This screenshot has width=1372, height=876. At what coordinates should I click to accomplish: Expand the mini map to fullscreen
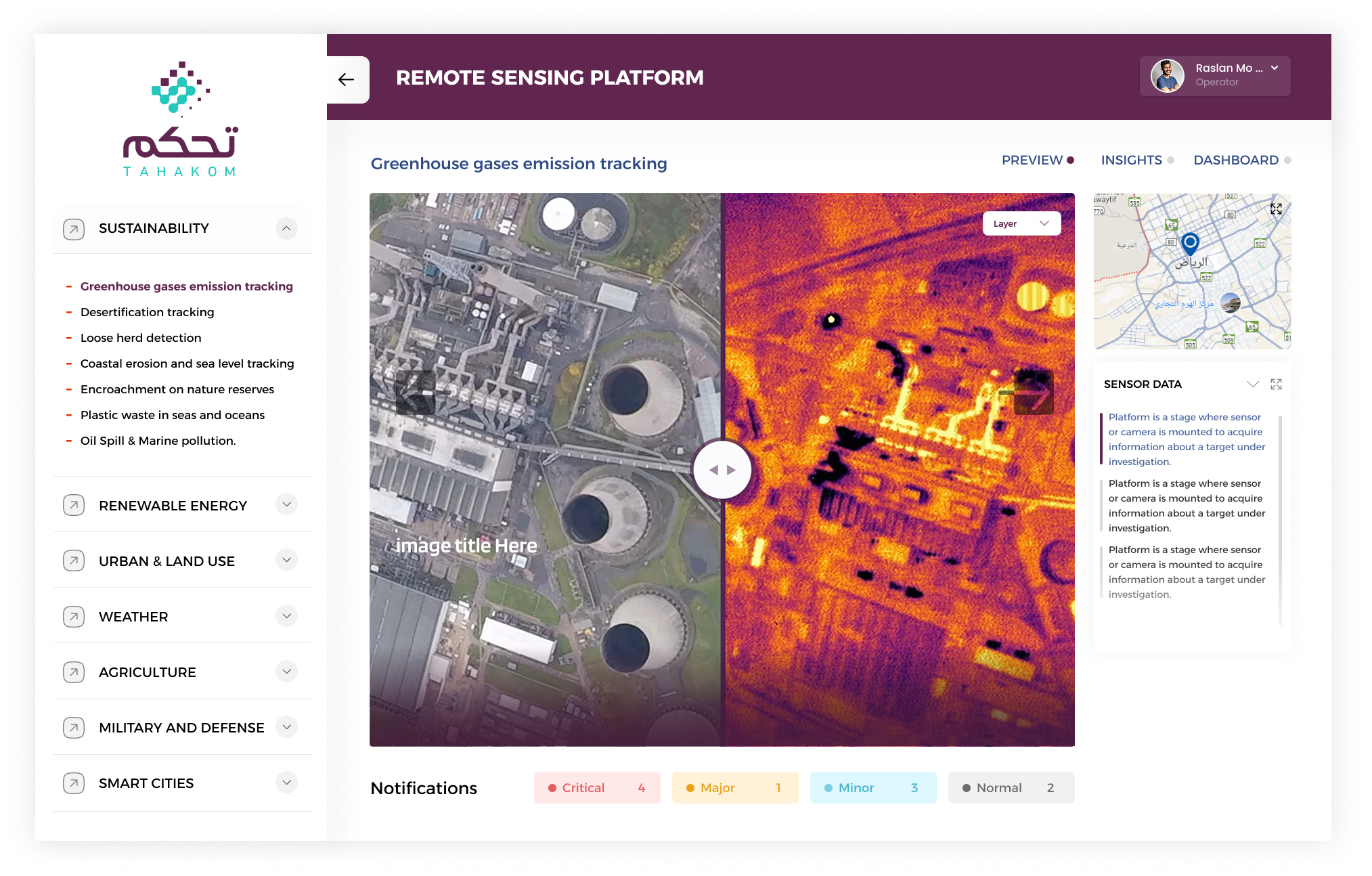(x=1276, y=209)
